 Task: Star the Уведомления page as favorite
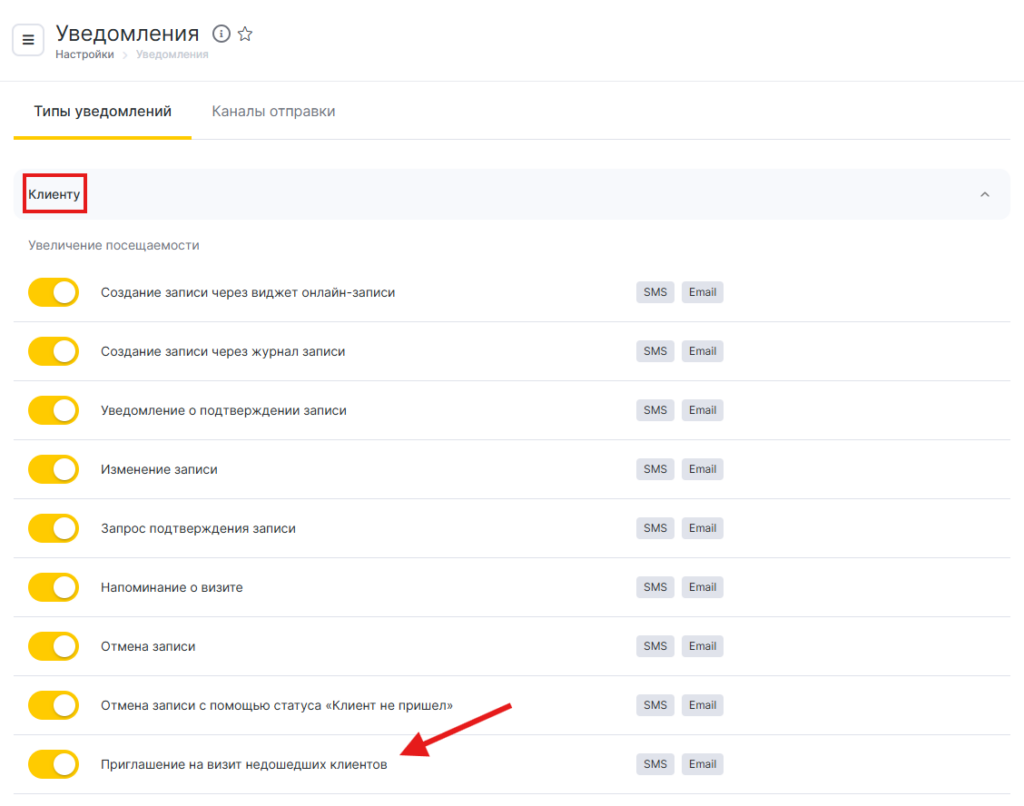pyautogui.click(x=245, y=34)
